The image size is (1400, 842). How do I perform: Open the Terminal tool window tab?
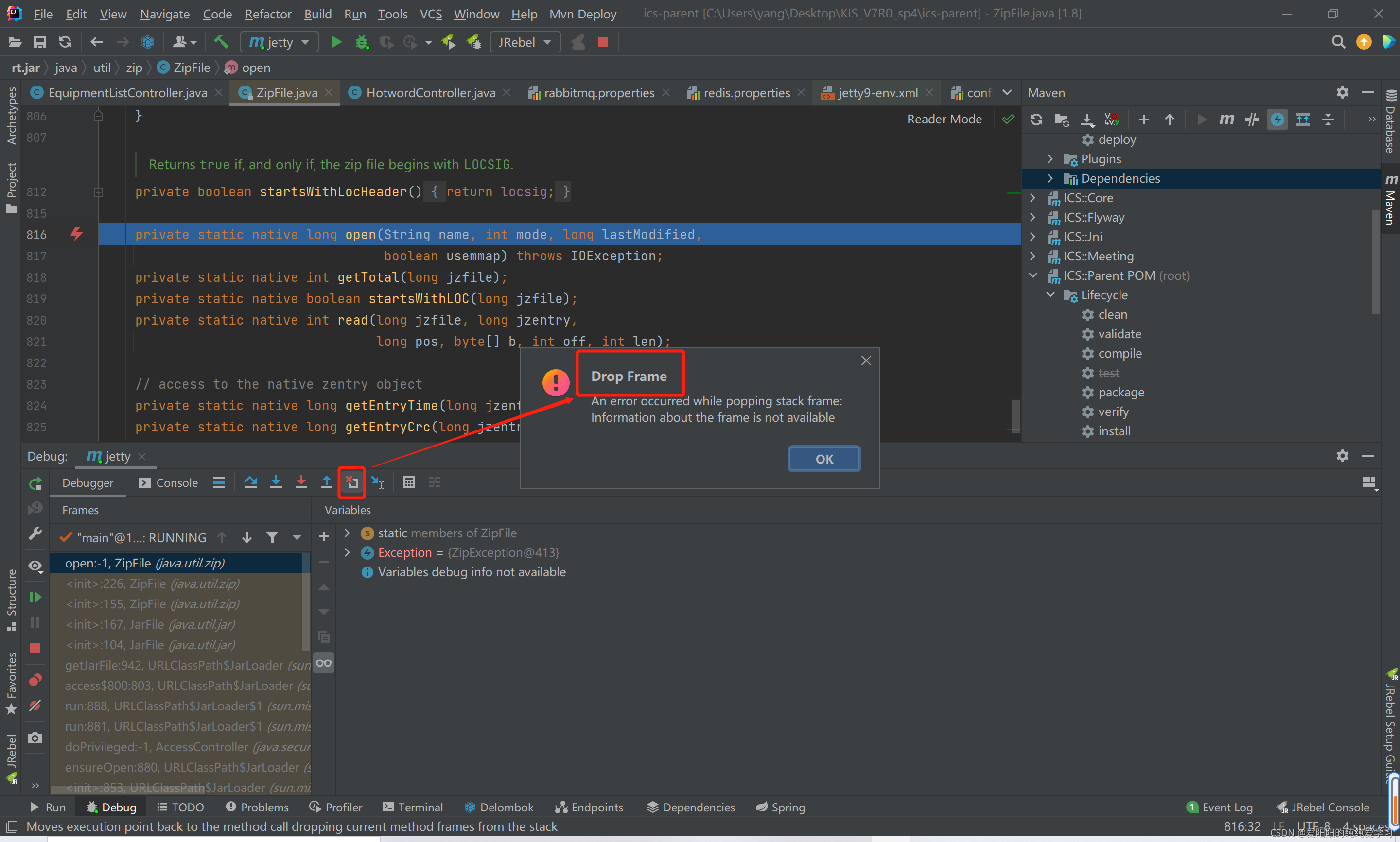point(413,807)
